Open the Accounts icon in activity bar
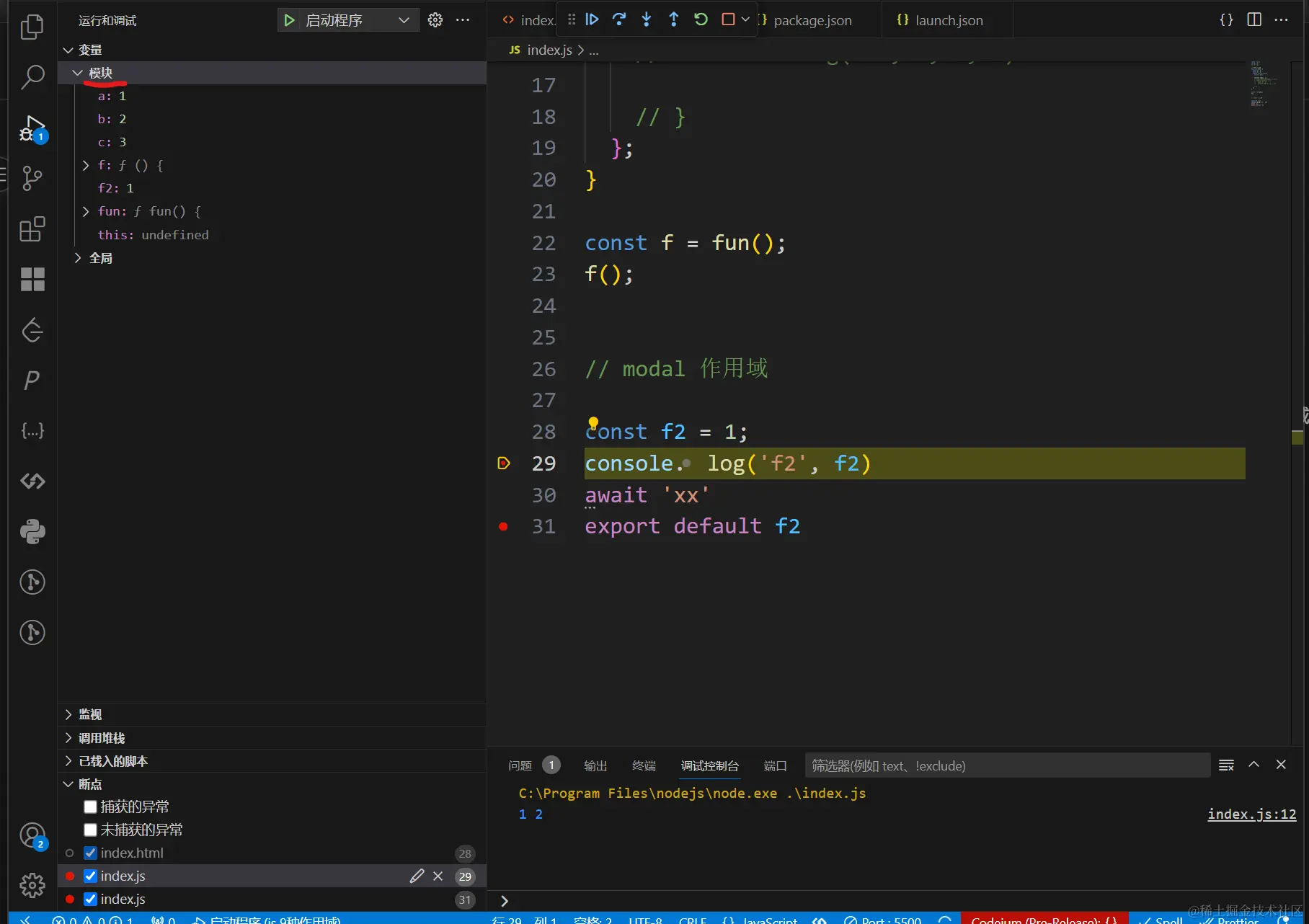Viewport: 1309px width, 924px height. [32, 836]
